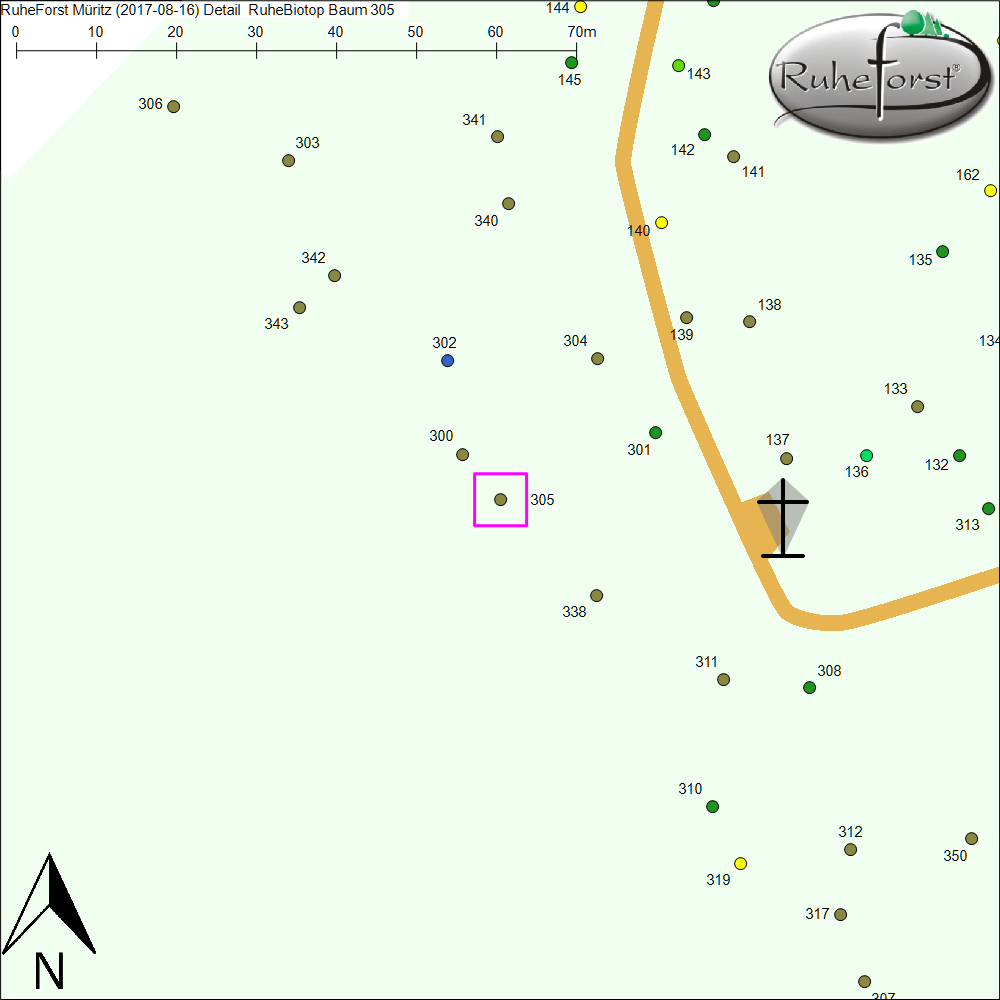Click green tree marker 310
1000x1000 pixels.
pyautogui.click(x=712, y=806)
